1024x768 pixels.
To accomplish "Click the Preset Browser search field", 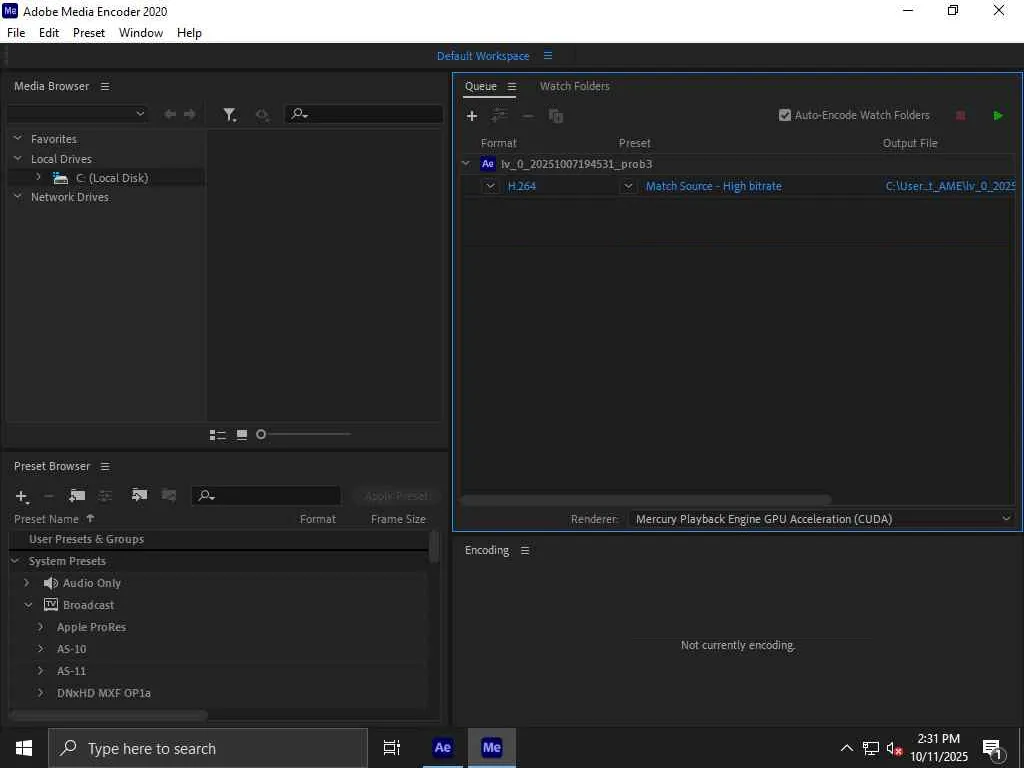I will [x=266, y=496].
